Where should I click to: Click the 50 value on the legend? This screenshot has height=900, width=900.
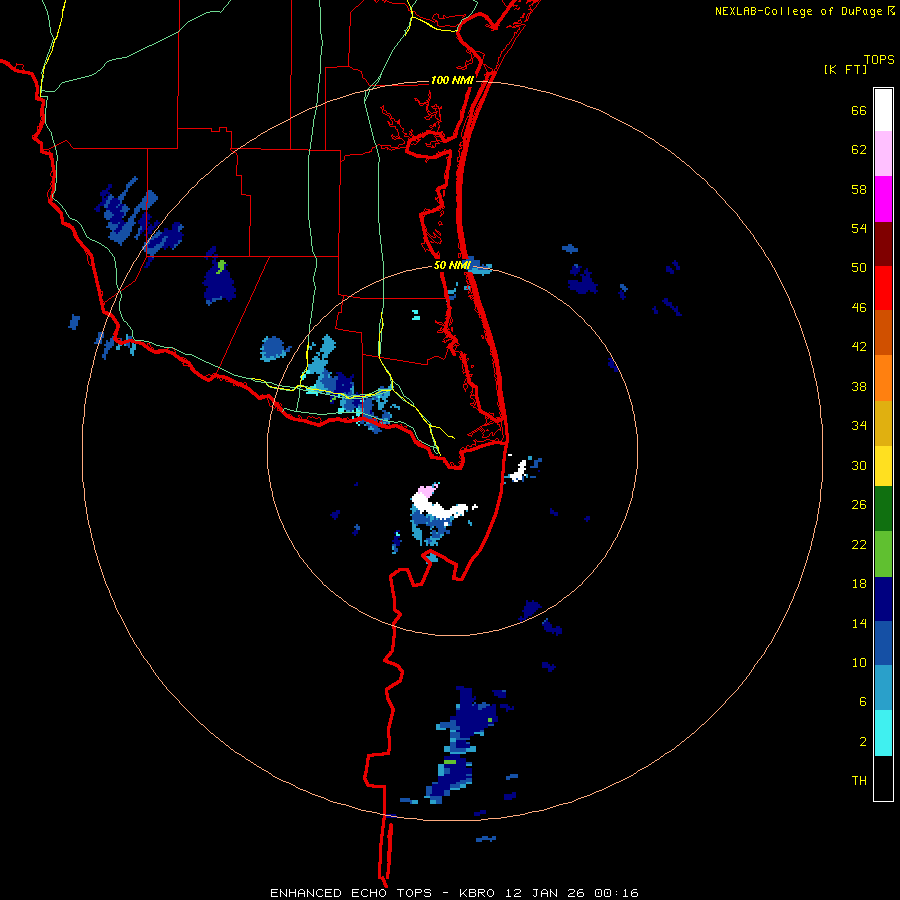(x=859, y=268)
